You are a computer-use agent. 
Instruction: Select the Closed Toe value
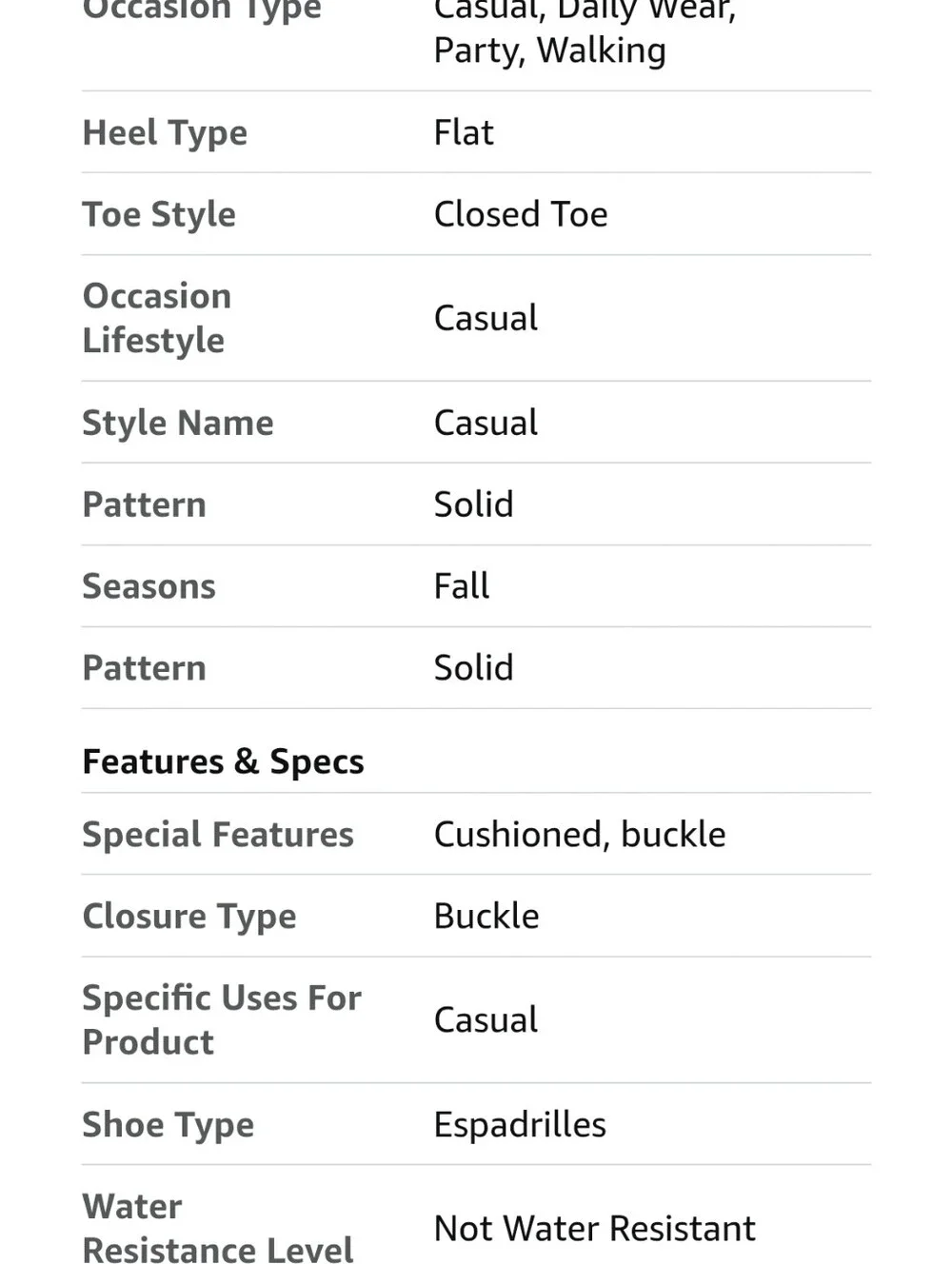521,214
